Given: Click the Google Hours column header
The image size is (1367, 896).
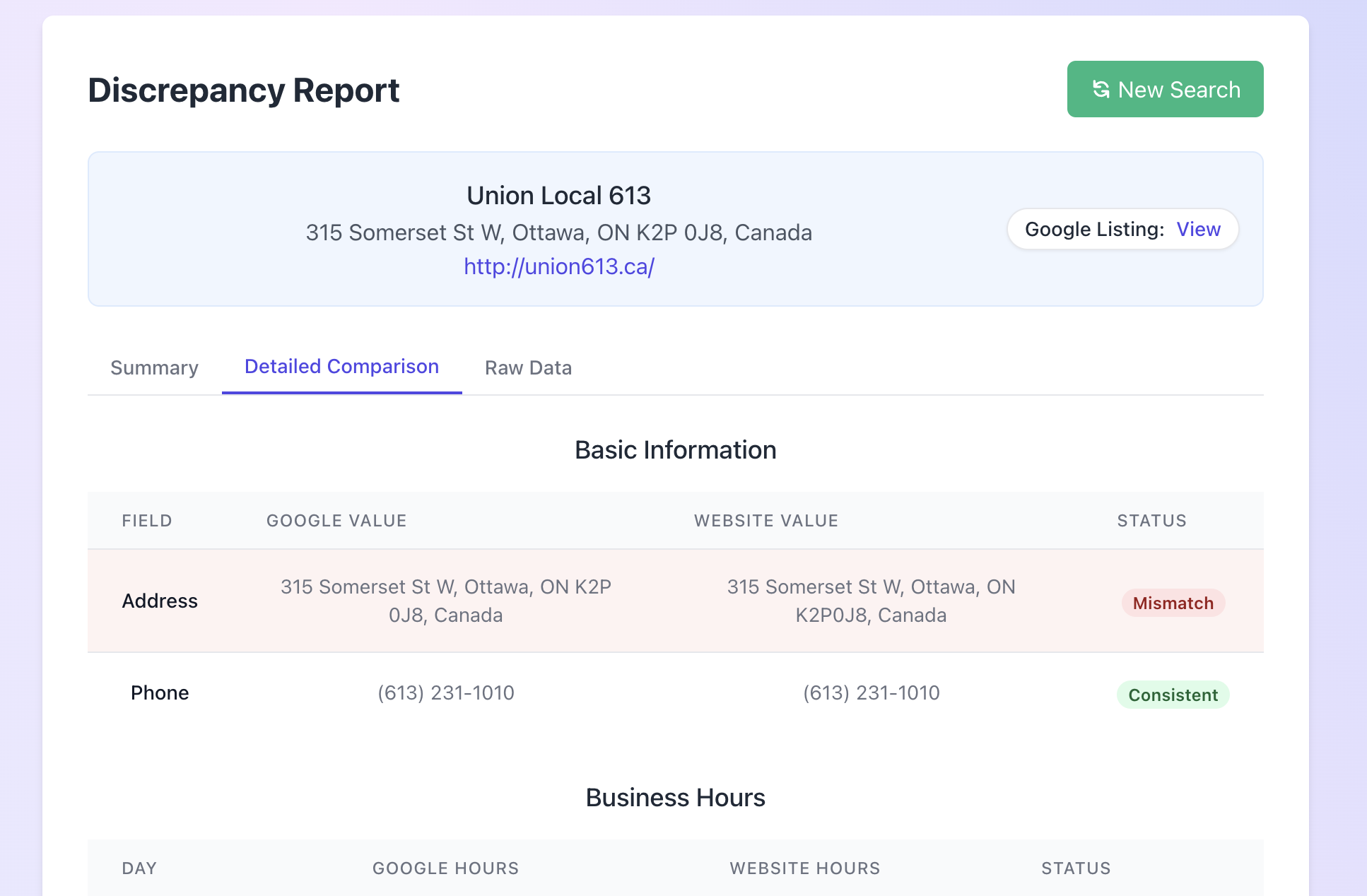Looking at the screenshot, I should pyautogui.click(x=445, y=868).
